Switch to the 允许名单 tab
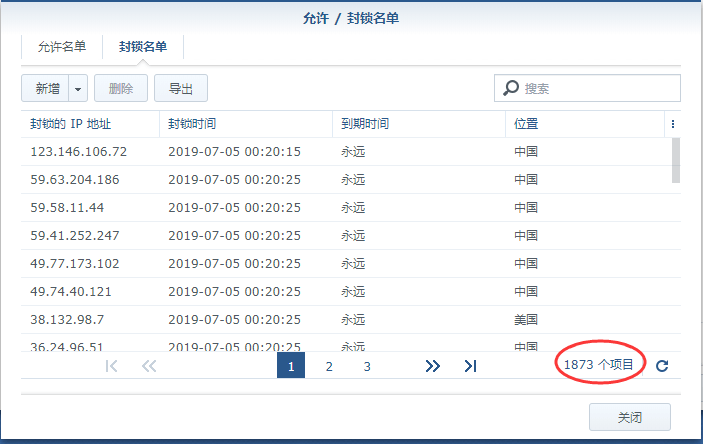Screen dimensions: 703x444 pyautogui.click(x=62, y=47)
